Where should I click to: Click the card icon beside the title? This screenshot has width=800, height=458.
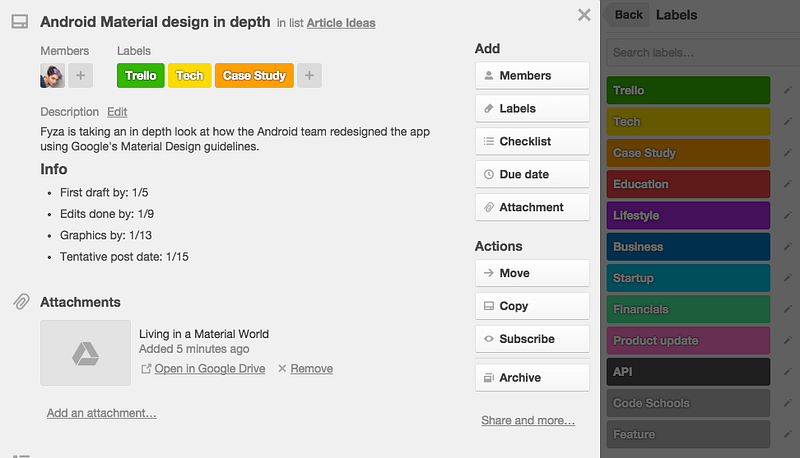[x=20, y=22]
